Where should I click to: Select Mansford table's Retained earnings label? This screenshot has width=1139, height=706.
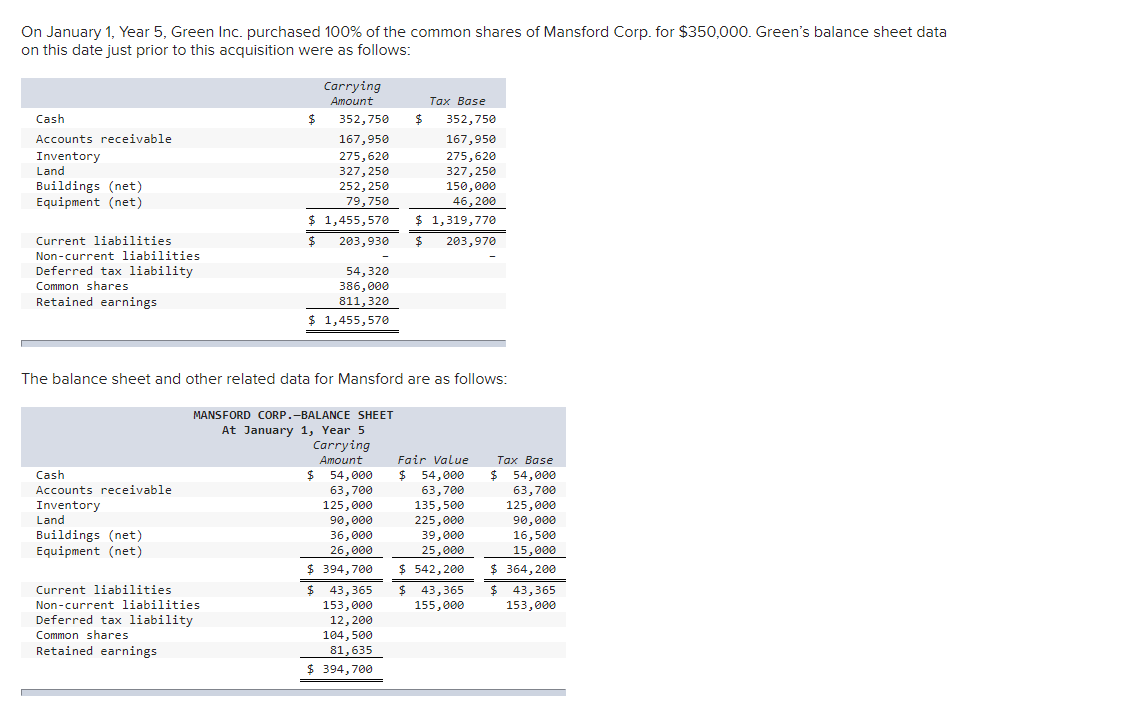[x=96, y=651]
